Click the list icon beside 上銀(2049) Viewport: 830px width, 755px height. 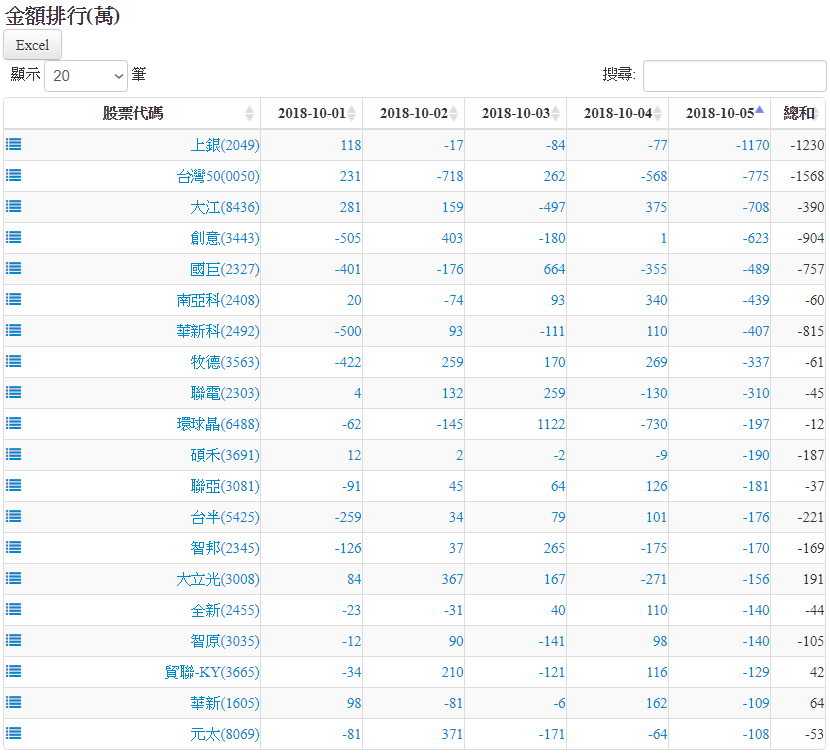pyautogui.click(x=14, y=144)
